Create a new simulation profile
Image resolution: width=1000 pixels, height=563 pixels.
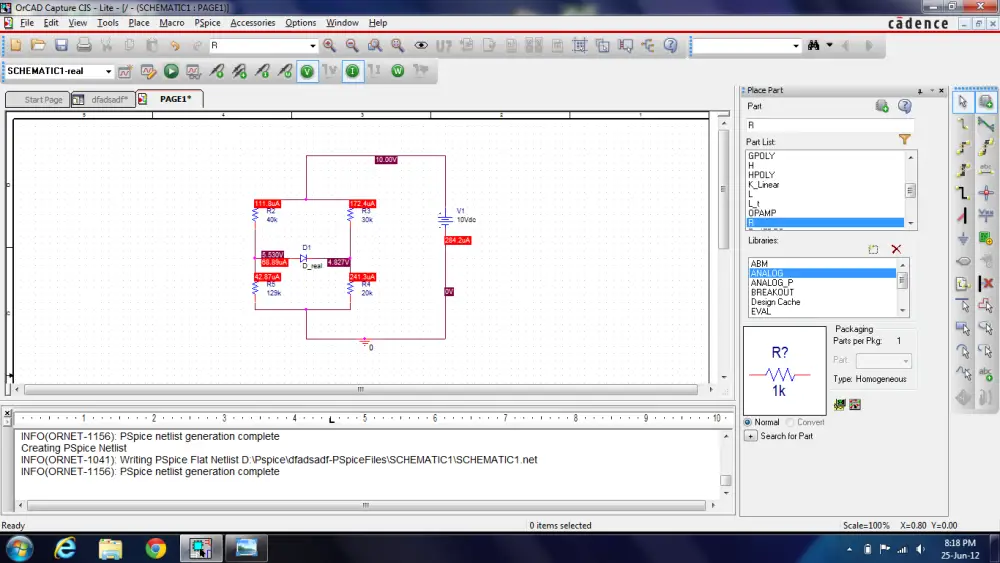pos(125,71)
